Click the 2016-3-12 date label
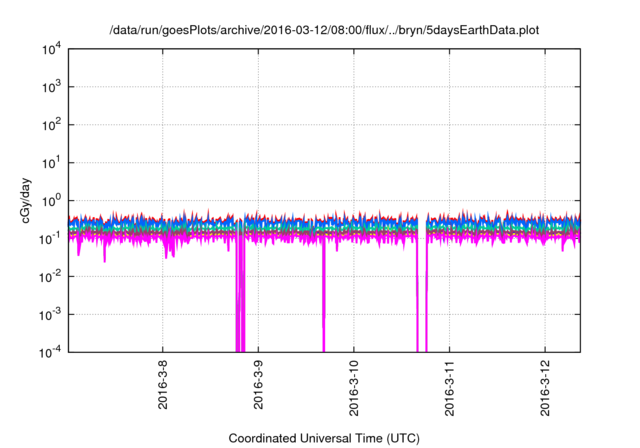 544,388
